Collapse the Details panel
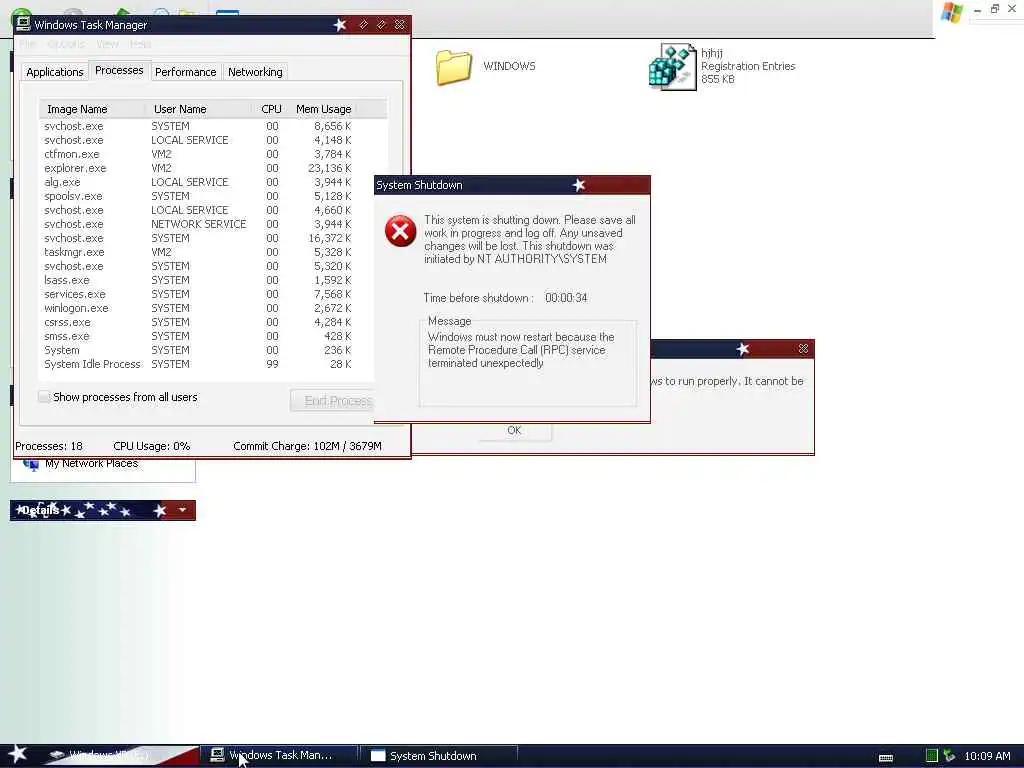 [x=182, y=509]
